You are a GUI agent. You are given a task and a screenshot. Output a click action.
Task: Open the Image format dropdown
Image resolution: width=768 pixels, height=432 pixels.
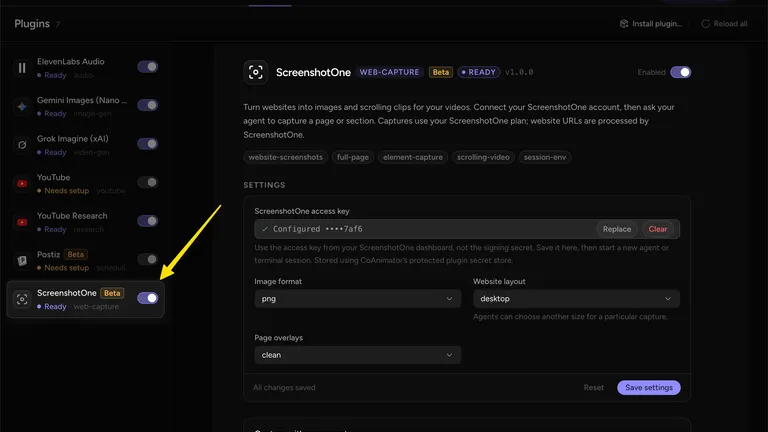tap(357, 299)
